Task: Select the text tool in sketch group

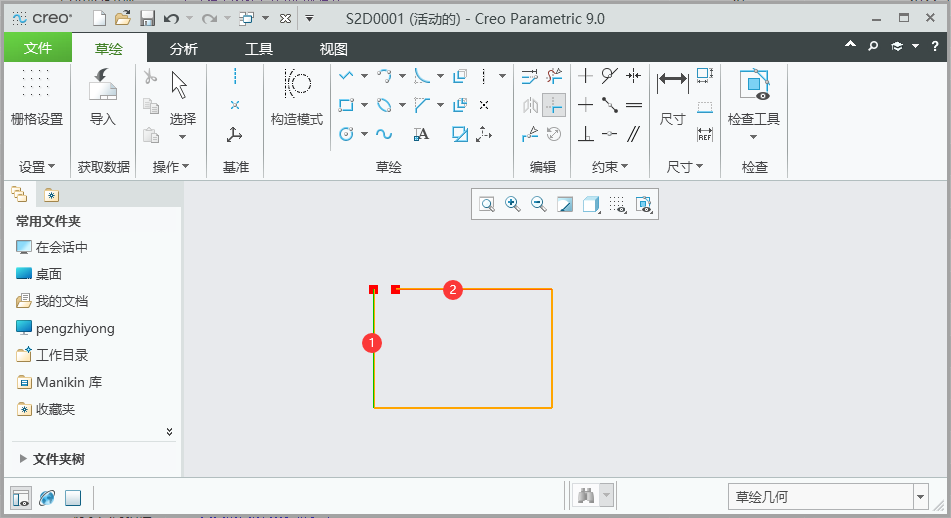Action: coord(421,134)
